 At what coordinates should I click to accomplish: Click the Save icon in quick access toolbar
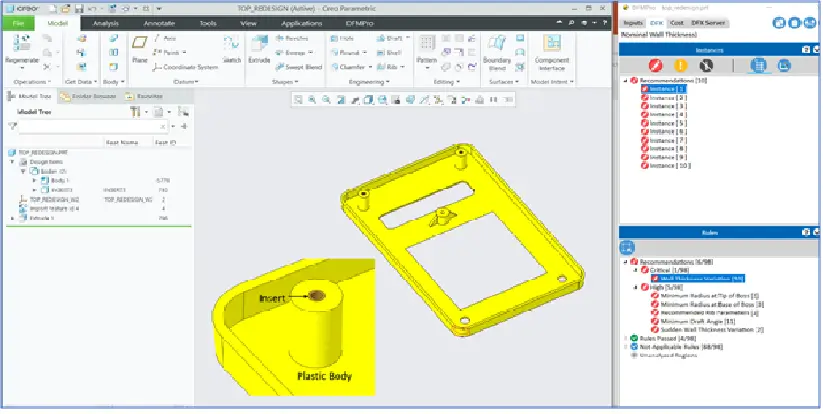79,9
